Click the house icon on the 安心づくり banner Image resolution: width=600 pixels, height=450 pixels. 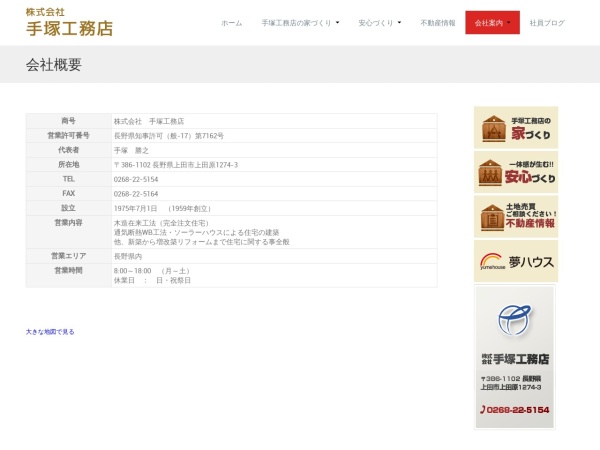(490, 173)
